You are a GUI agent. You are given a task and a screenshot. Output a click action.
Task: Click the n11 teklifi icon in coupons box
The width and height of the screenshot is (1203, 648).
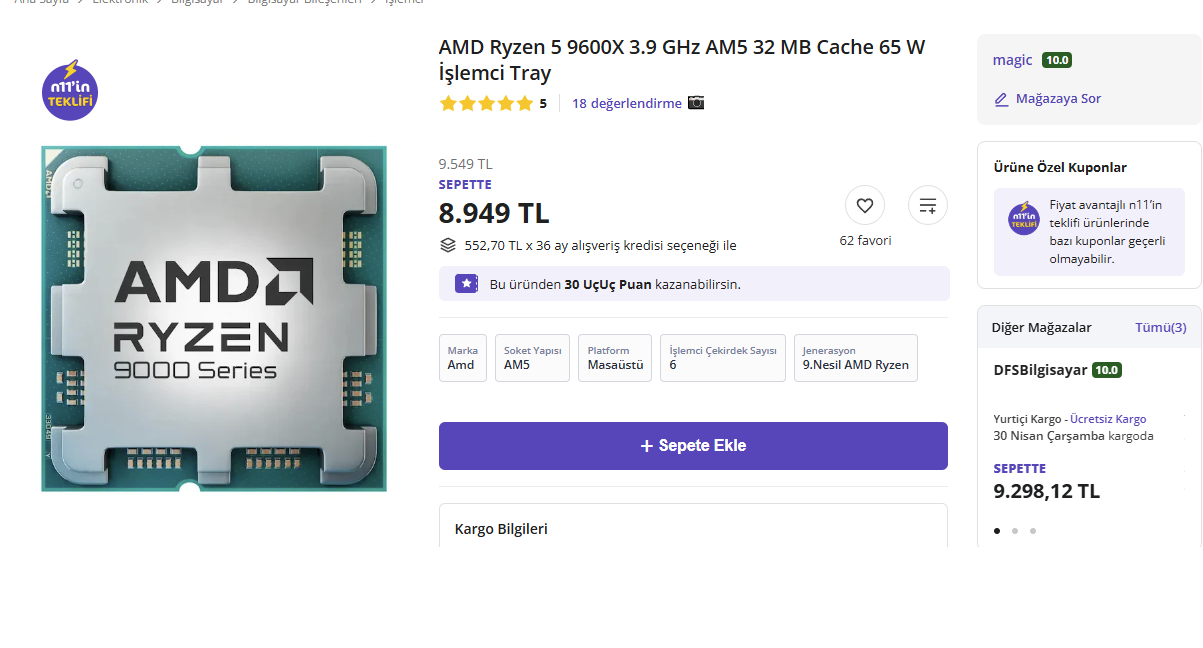(1024, 219)
